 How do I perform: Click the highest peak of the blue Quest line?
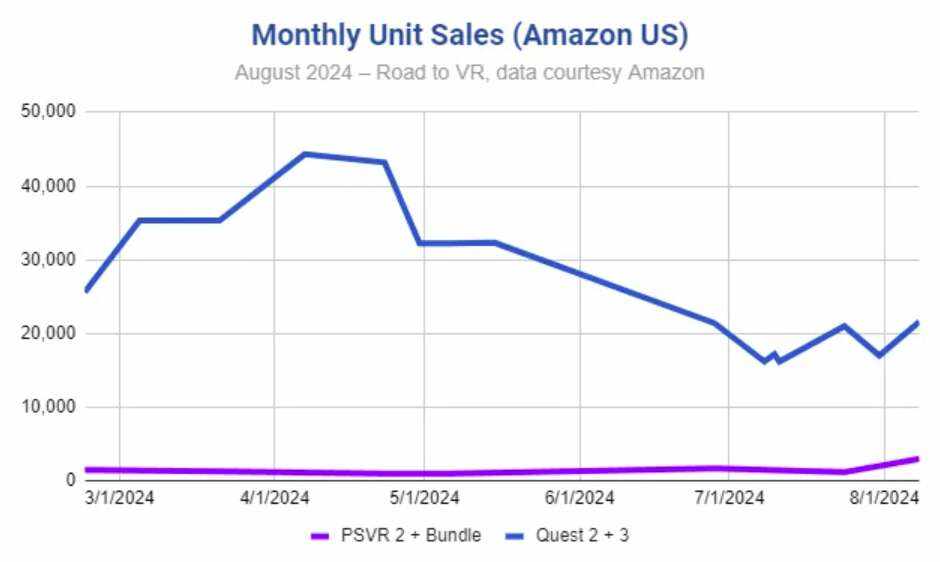305,154
